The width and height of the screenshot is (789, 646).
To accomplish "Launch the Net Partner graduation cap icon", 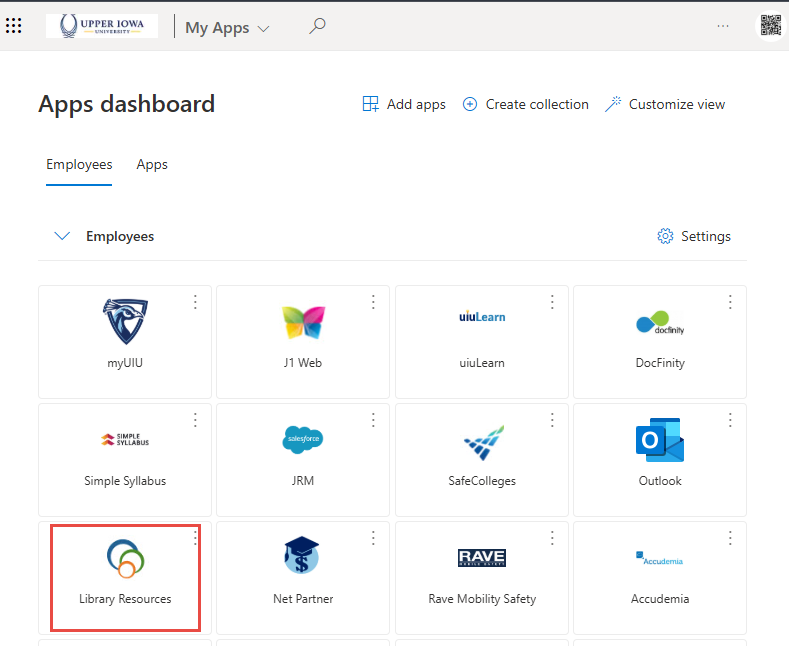I will (301, 555).
